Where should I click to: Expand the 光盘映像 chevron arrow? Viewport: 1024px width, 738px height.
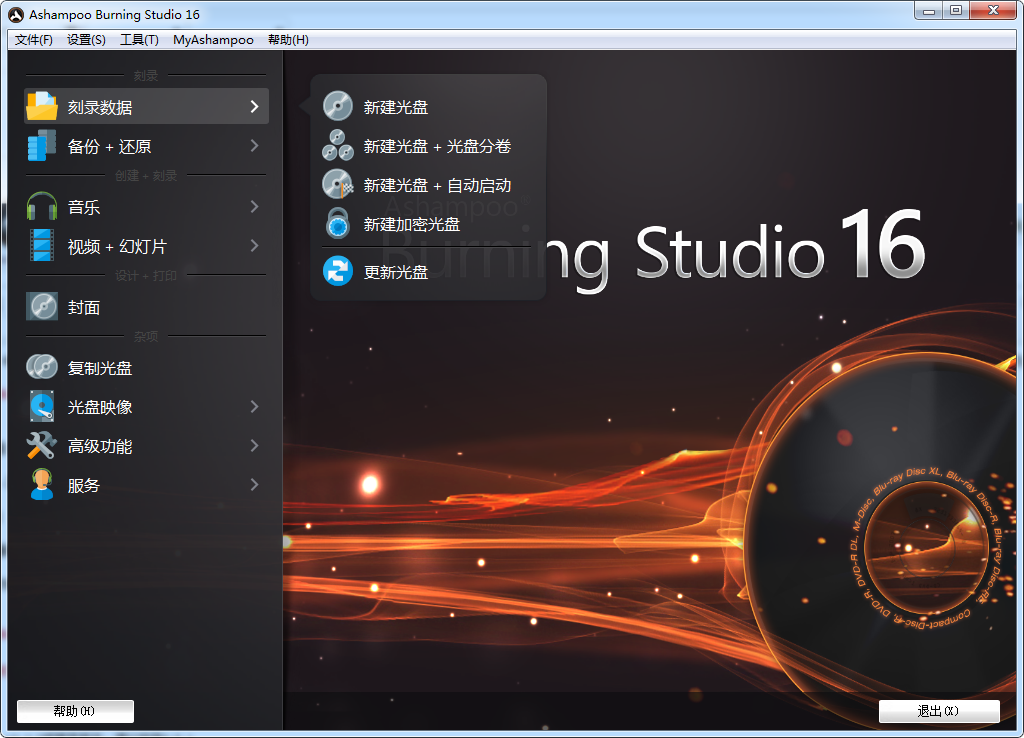pos(255,406)
